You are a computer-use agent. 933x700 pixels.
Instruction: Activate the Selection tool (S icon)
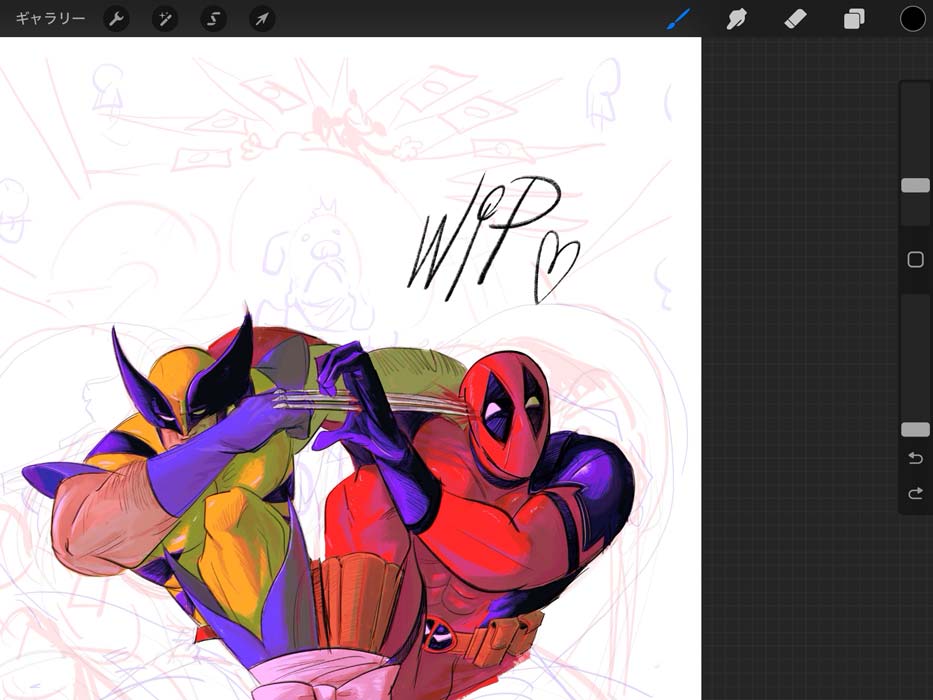click(213, 19)
